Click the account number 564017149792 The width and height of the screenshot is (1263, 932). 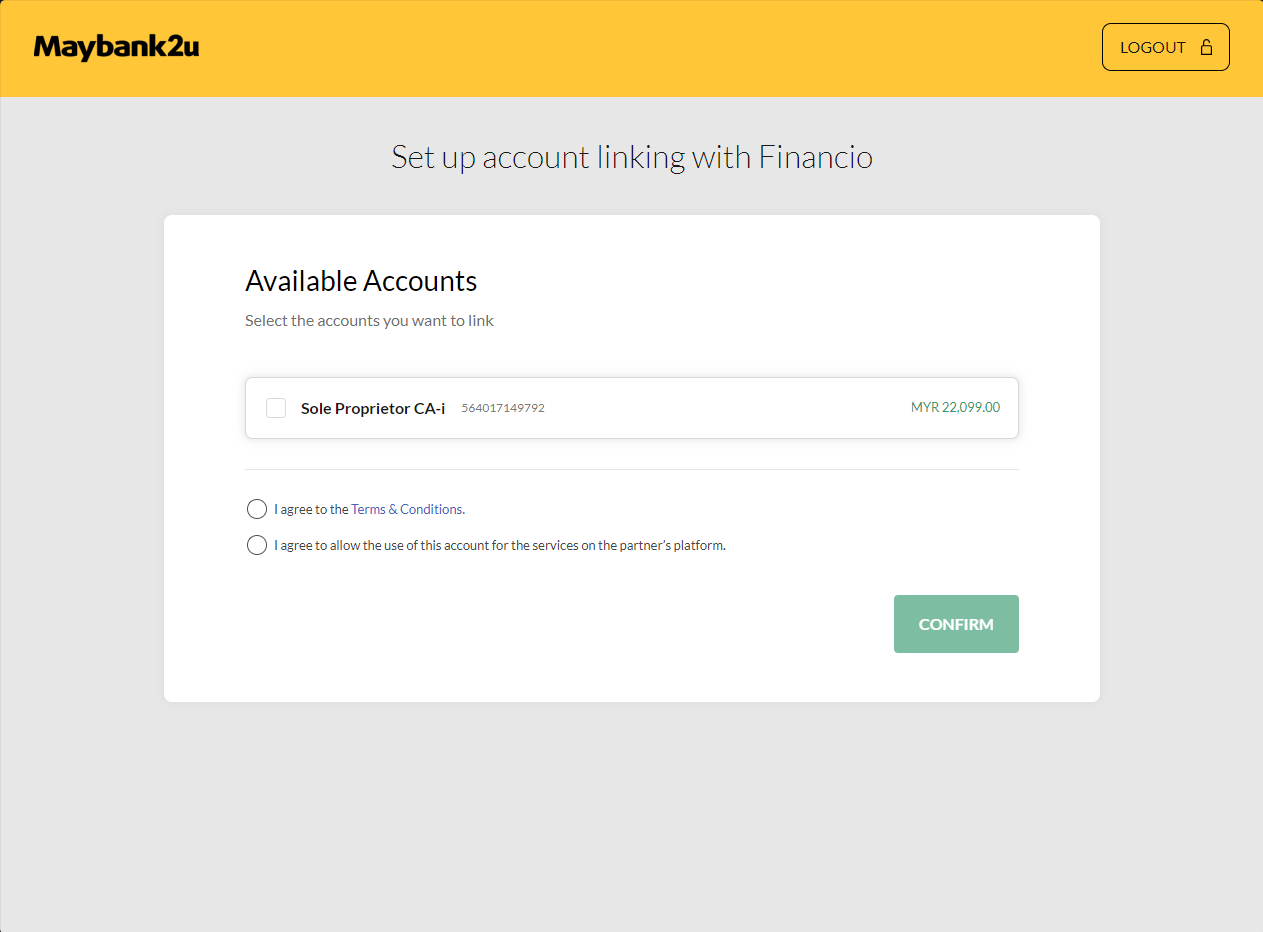tap(502, 408)
